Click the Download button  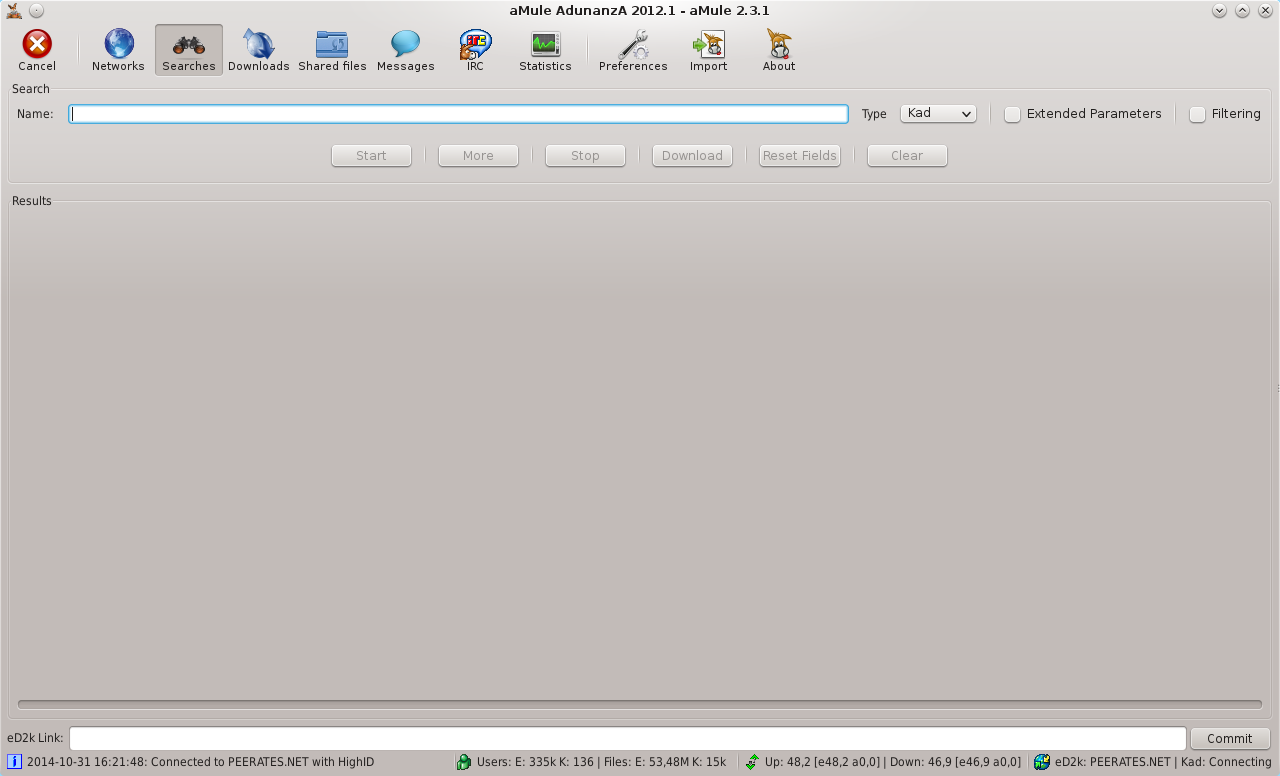pyautogui.click(x=692, y=155)
